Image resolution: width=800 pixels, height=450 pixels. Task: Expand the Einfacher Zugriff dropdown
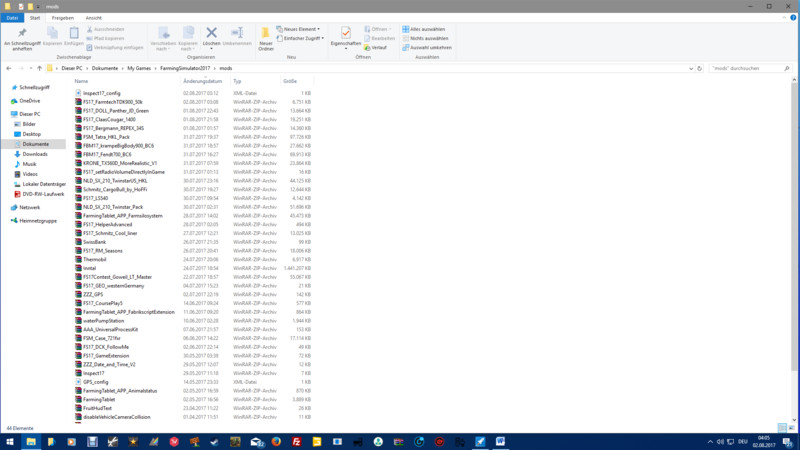pyautogui.click(x=303, y=38)
